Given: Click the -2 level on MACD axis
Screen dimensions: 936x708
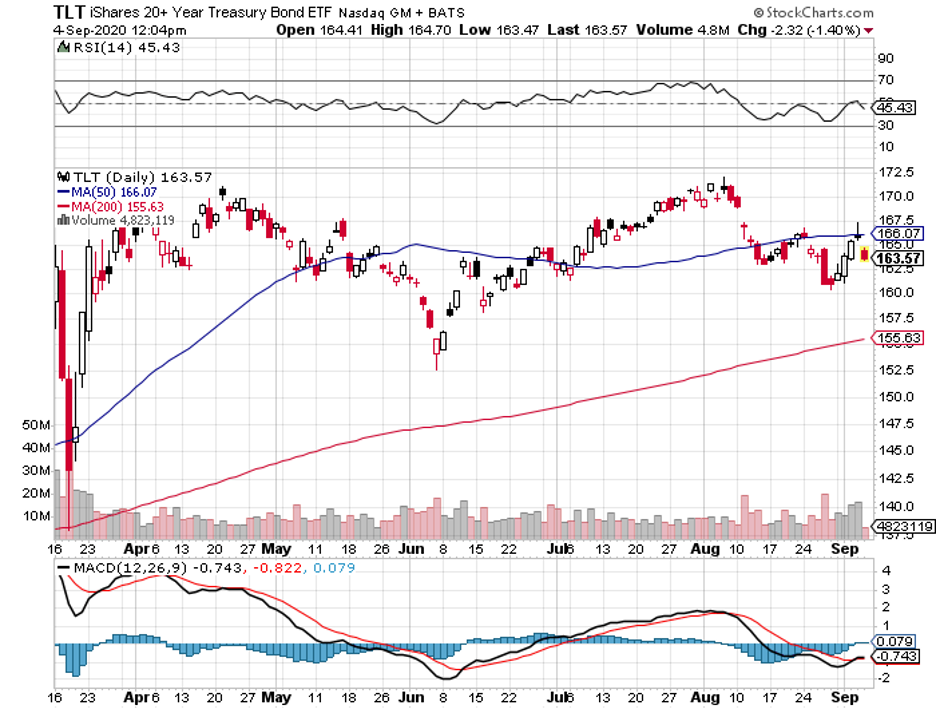Looking at the screenshot, I should click(884, 678).
